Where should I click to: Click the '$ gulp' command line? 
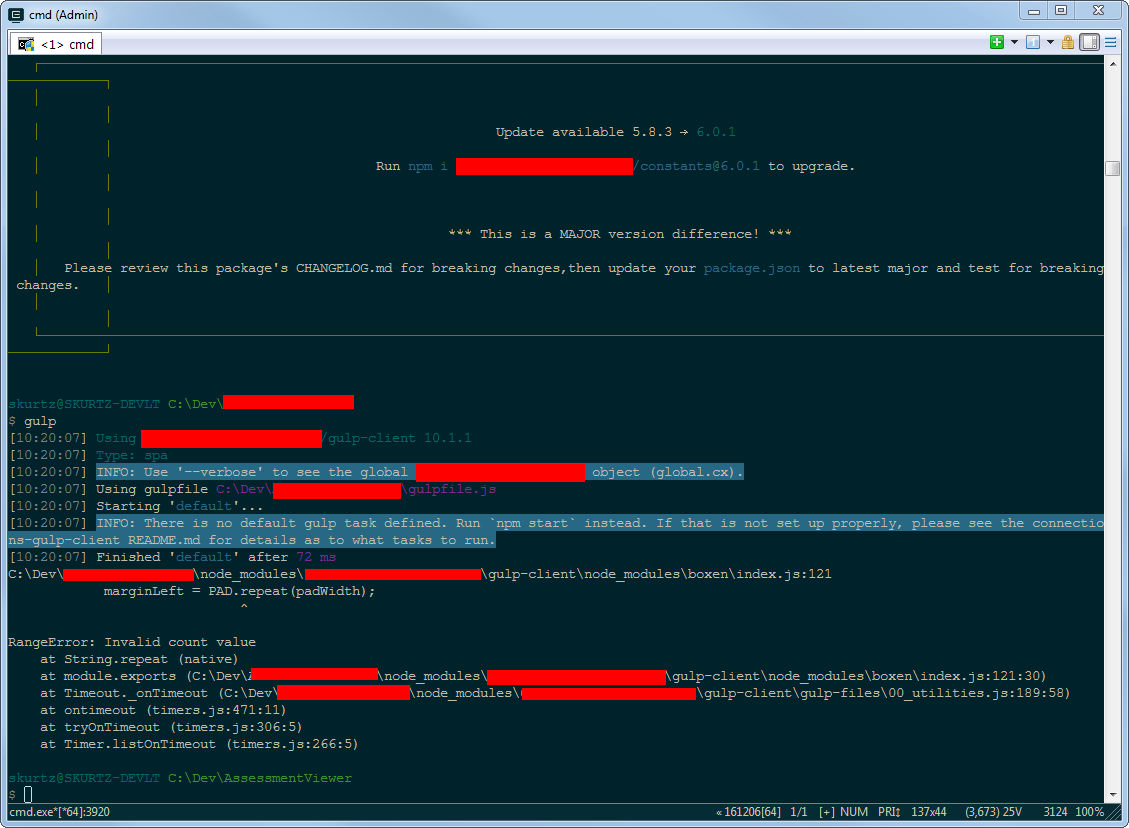pyautogui.click(x=32, y=422)
